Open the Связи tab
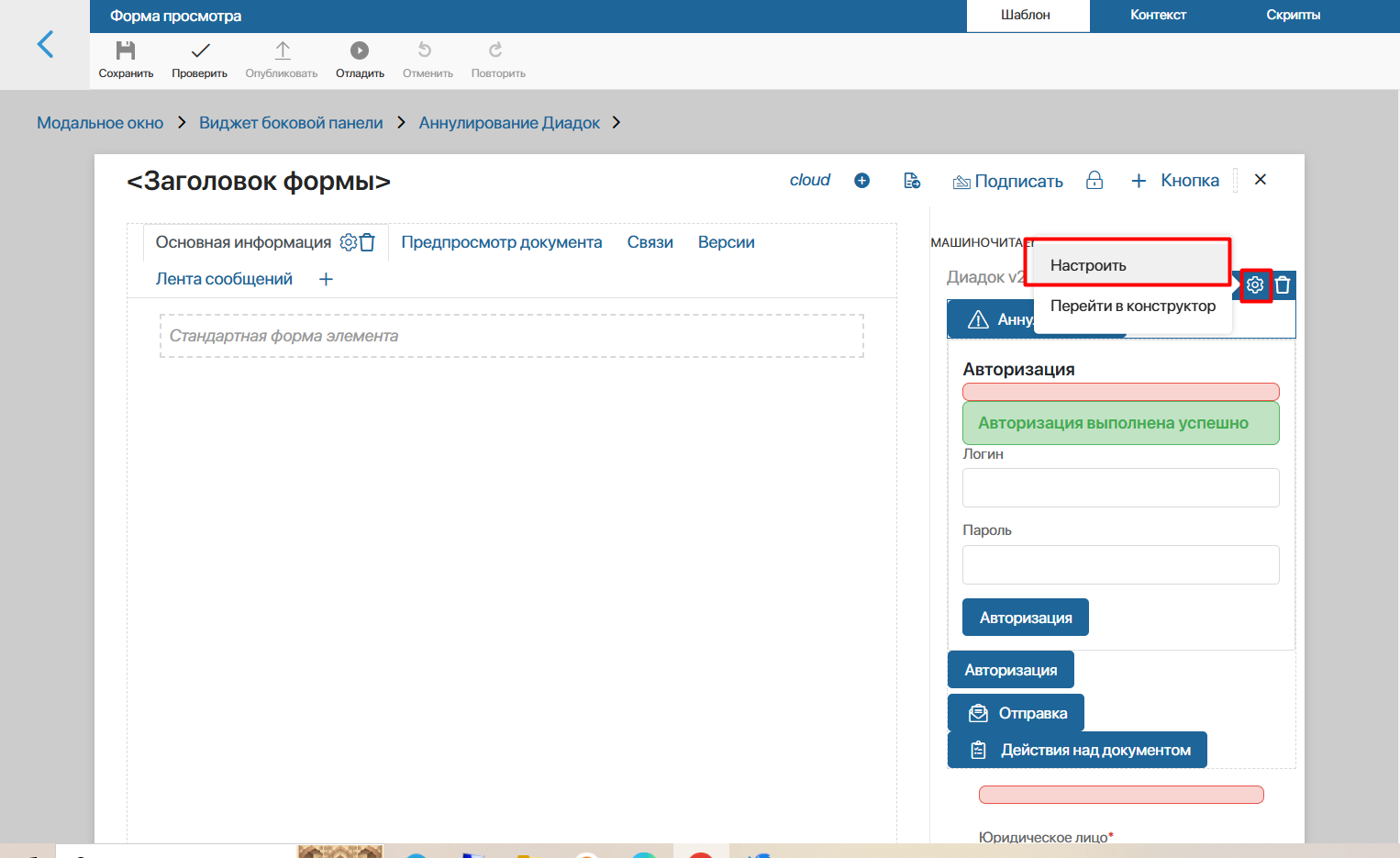Screen dimensions: 1400x858 650,242
